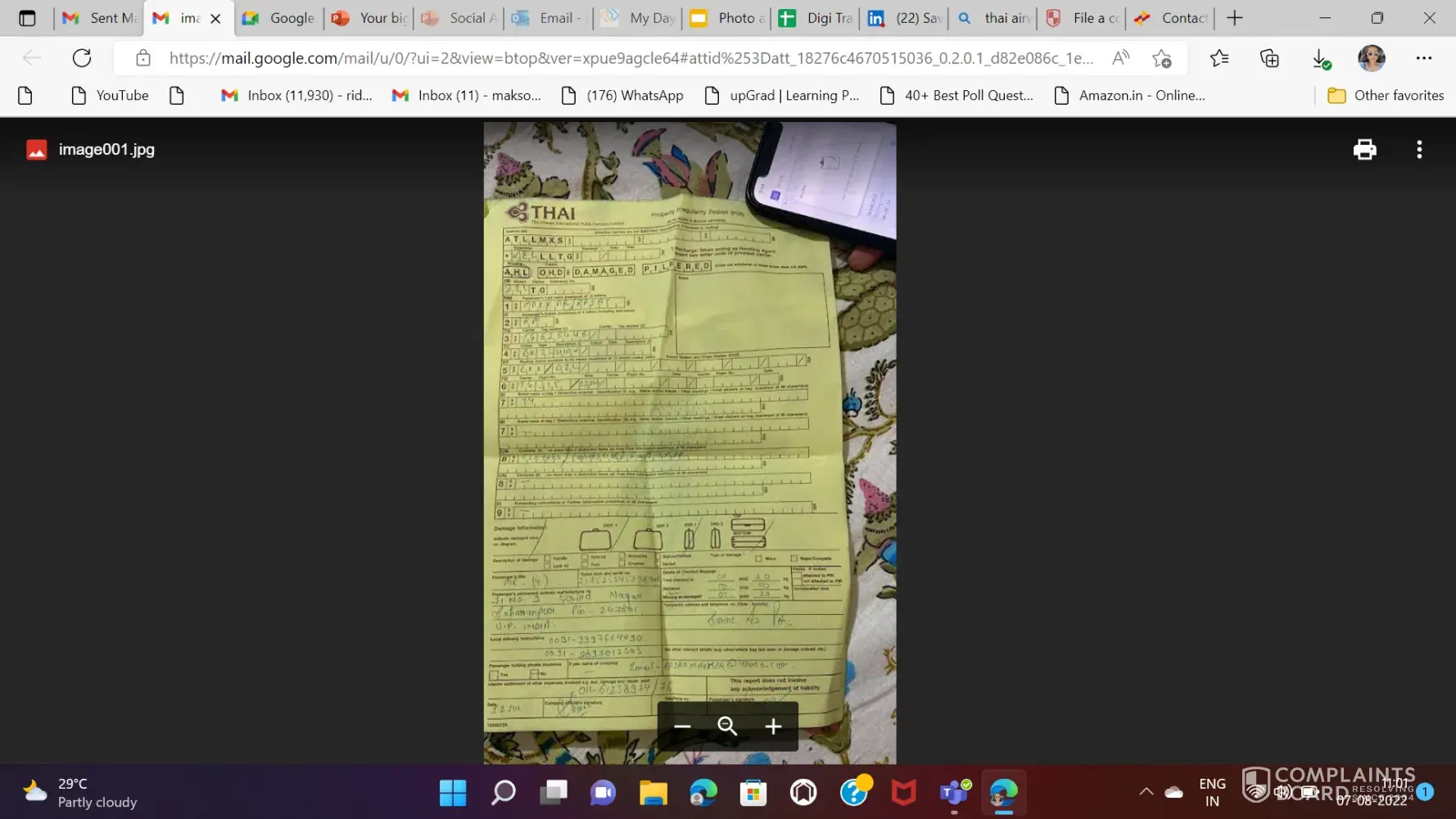The image size is (1456, 819).
Task: Switch to the Digi Tra tab
Action: coord(816,18)
